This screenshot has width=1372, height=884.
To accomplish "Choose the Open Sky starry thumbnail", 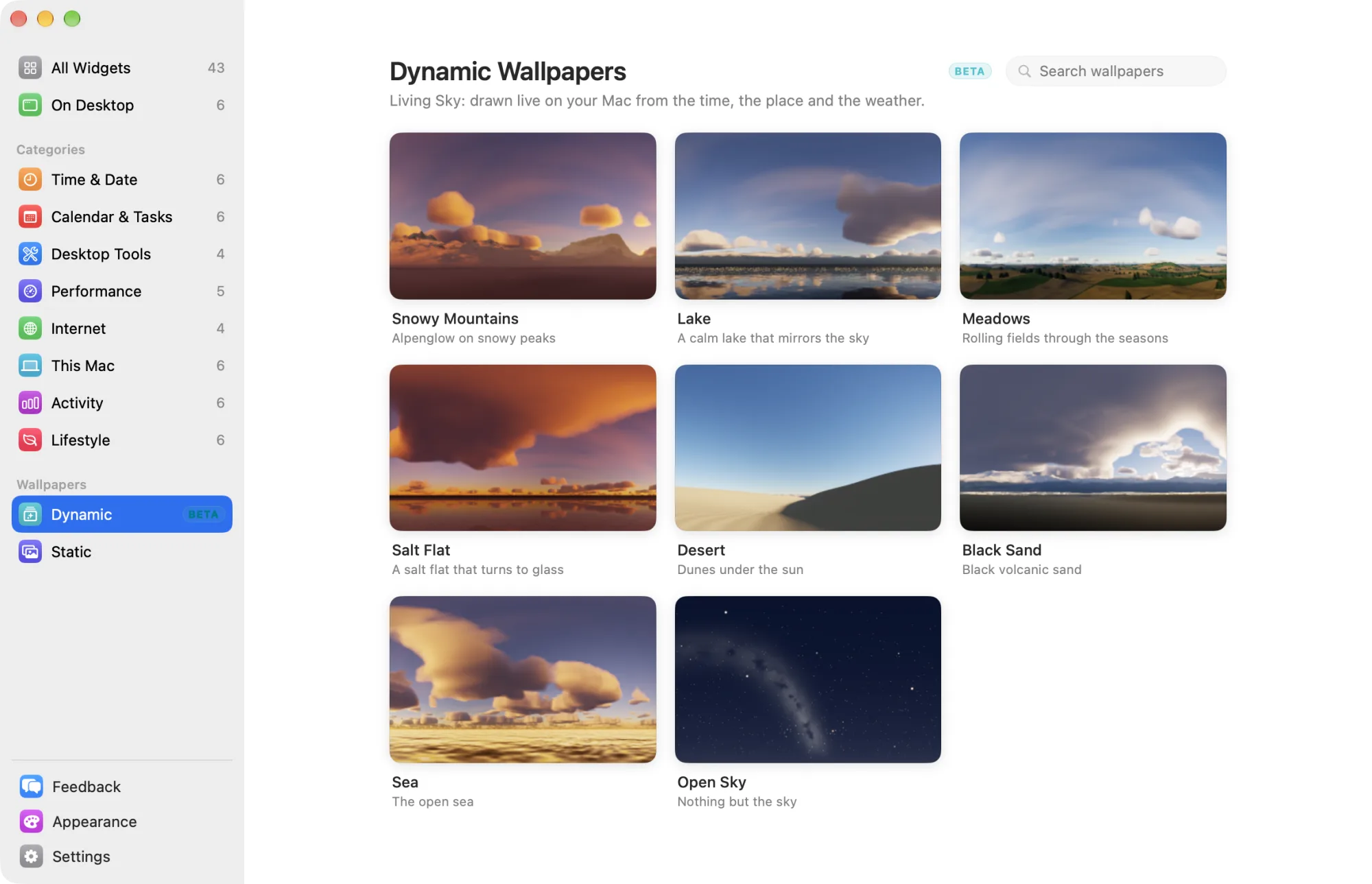I will tap(807, 680).
